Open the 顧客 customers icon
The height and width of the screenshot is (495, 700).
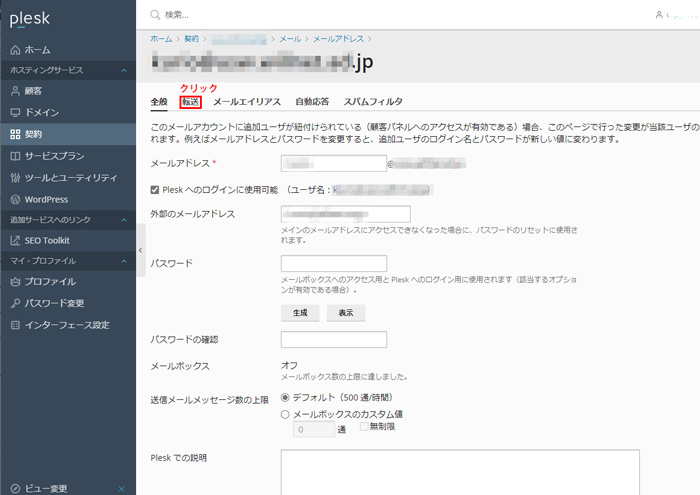14,91
